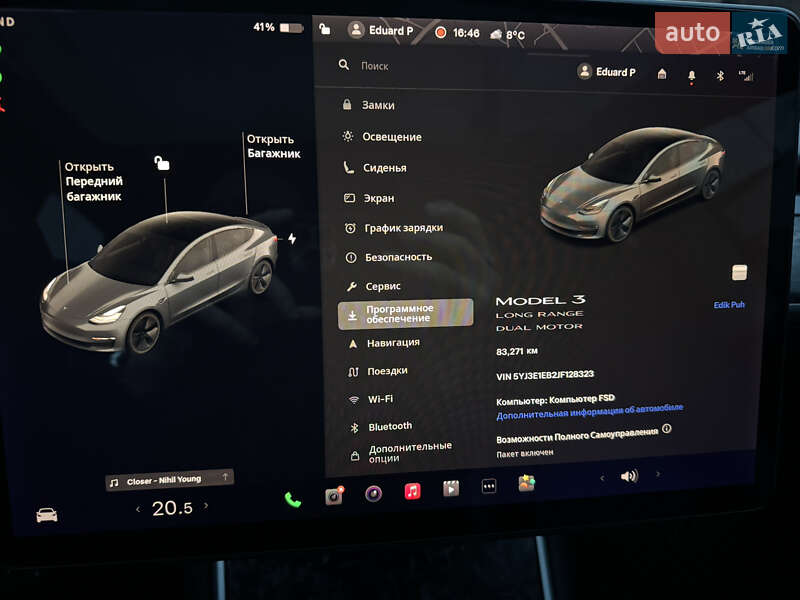800x600 pixels.
Task: Tap the 16:46 clock
Action: pos(466,33)
